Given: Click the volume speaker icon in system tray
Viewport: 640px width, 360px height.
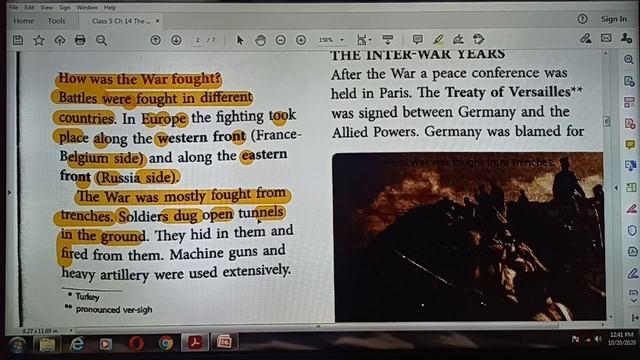Looking at the screenshot, I should point(598,339).
